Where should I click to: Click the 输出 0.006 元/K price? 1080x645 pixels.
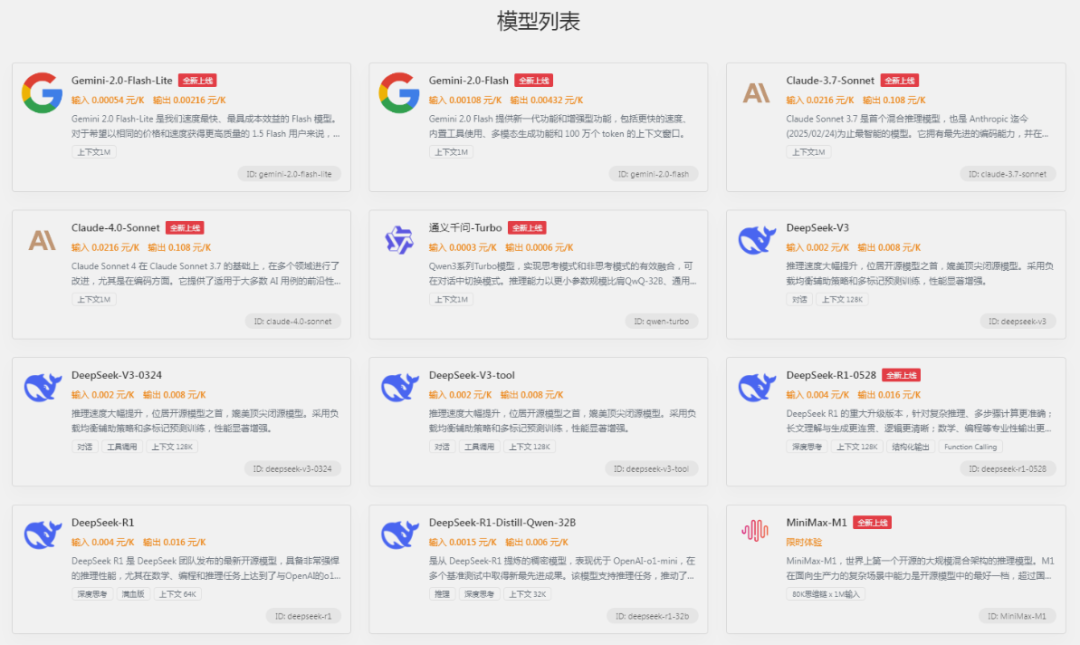click(x=537, y=543)
